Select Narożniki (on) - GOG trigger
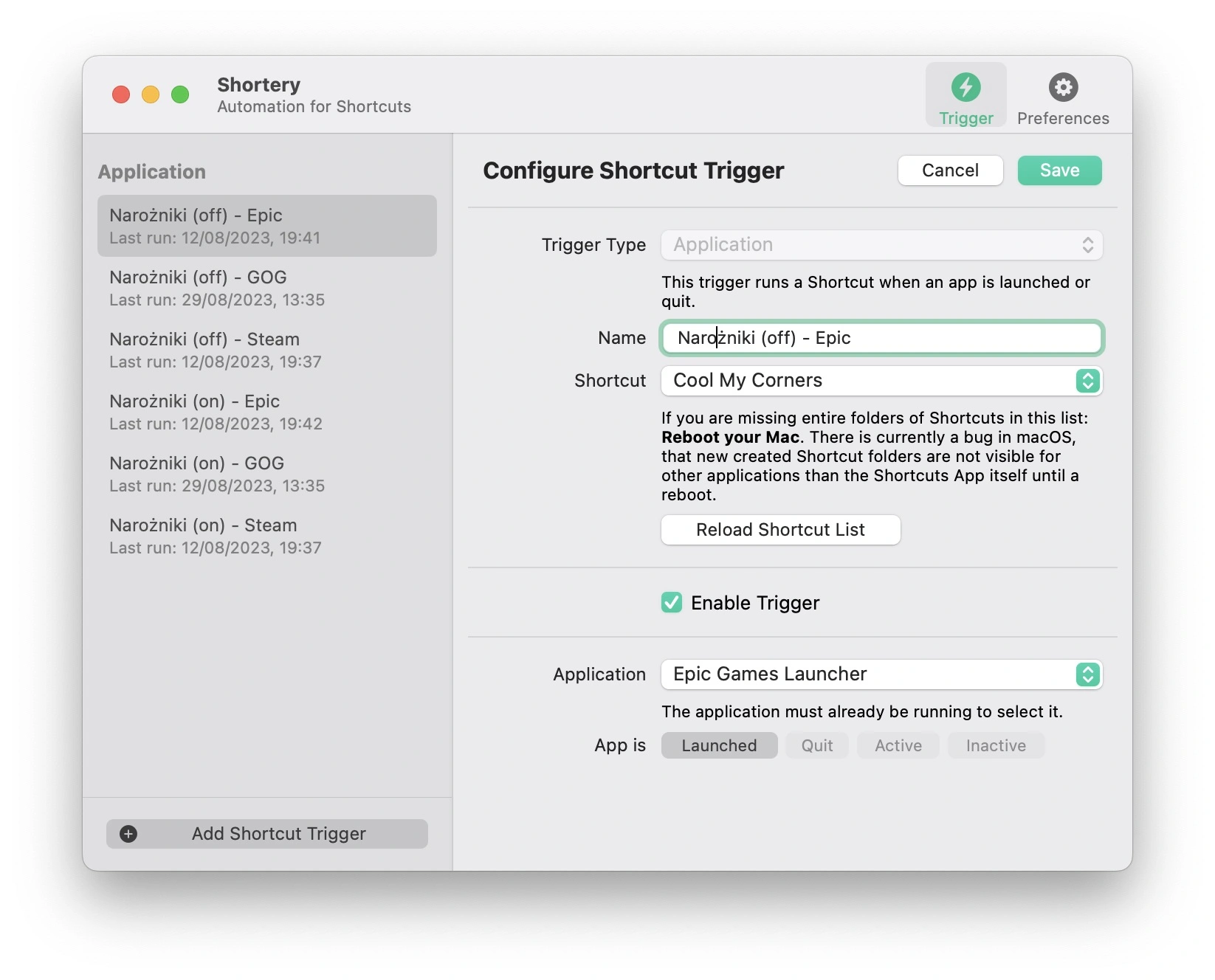1215x980 pixels. 267,474
